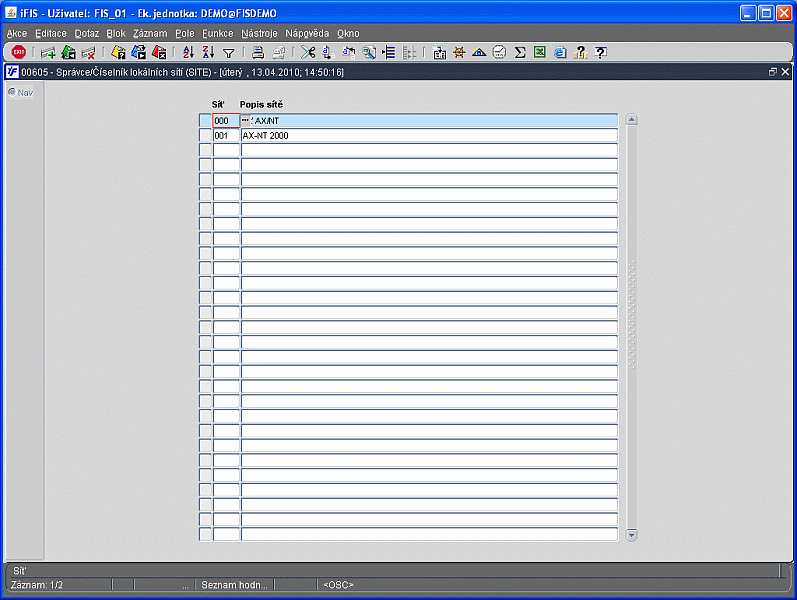Click the printer icon
Image resolution: width=797 pixels, height=600 pixels.
258,52
